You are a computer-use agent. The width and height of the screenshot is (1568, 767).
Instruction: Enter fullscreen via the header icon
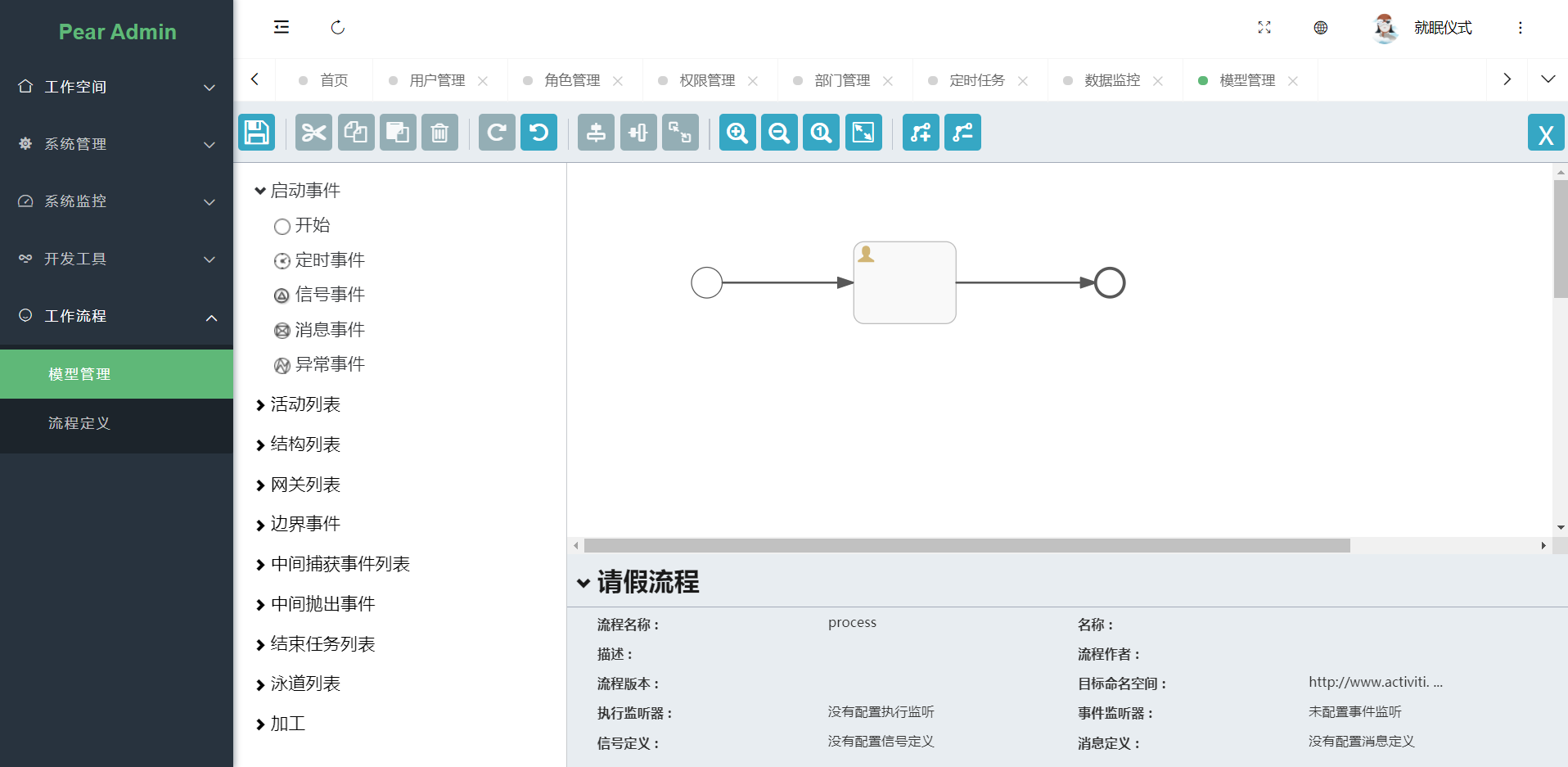[1264, 27]
